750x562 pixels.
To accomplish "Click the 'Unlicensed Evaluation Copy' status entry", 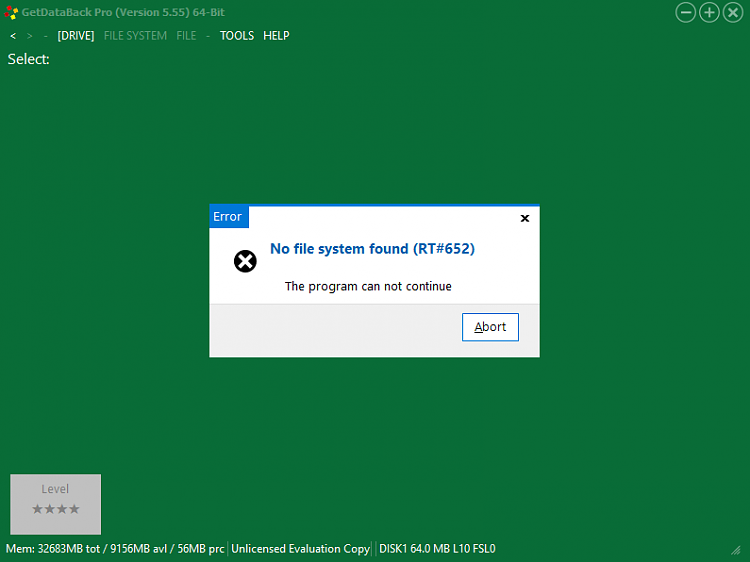I will (300, 549).
